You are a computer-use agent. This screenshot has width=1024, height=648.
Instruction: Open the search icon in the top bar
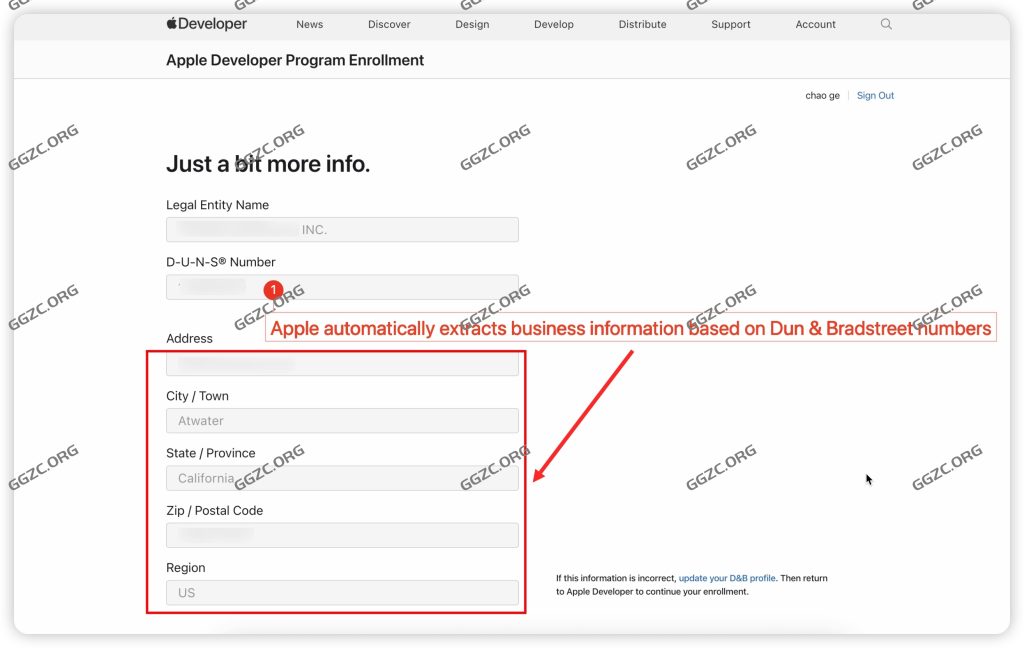coord(886,24)
